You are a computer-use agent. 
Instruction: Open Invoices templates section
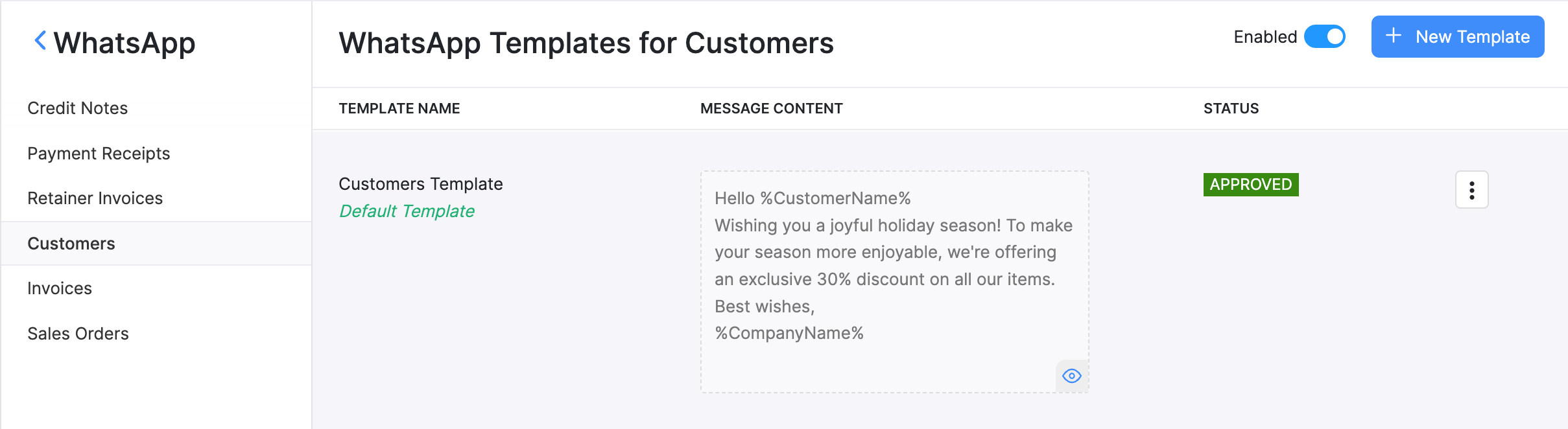point(60,288)
